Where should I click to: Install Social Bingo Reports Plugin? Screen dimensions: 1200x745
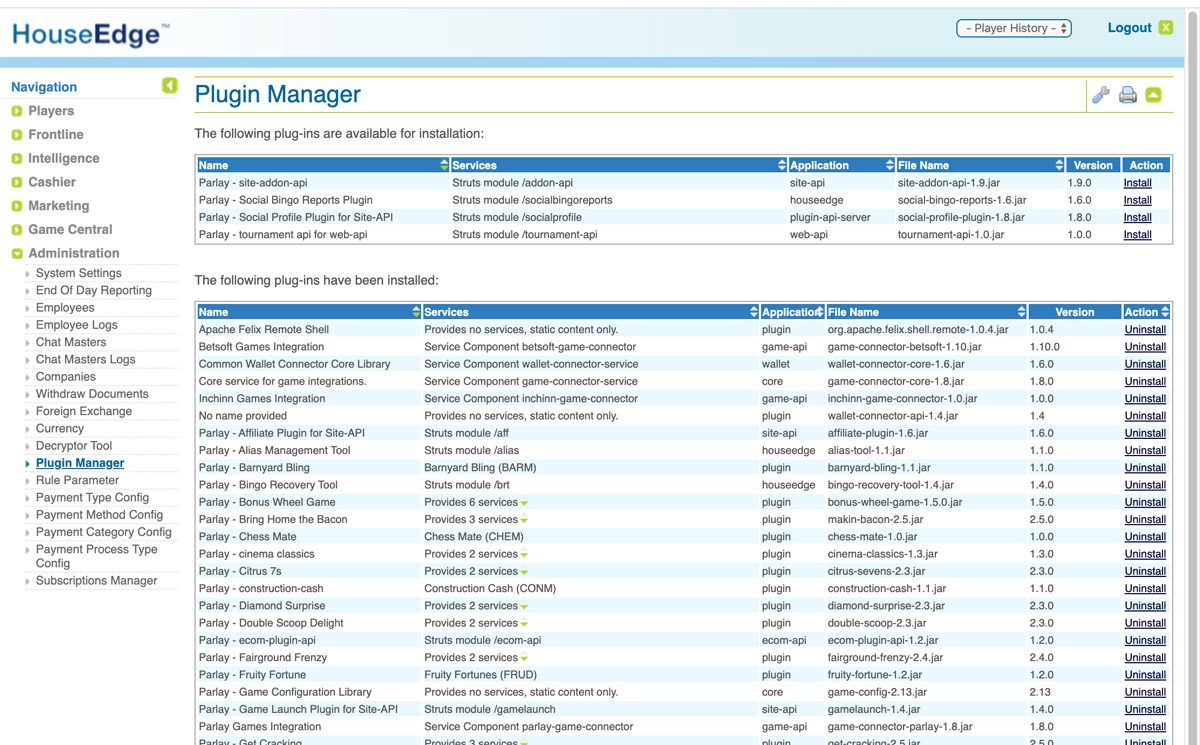1138,200
